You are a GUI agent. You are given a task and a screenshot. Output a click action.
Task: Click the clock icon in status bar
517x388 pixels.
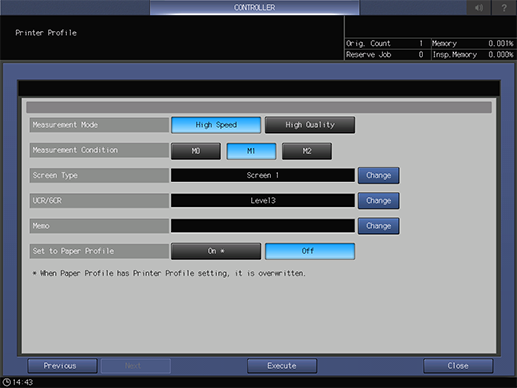coord(6,382)
